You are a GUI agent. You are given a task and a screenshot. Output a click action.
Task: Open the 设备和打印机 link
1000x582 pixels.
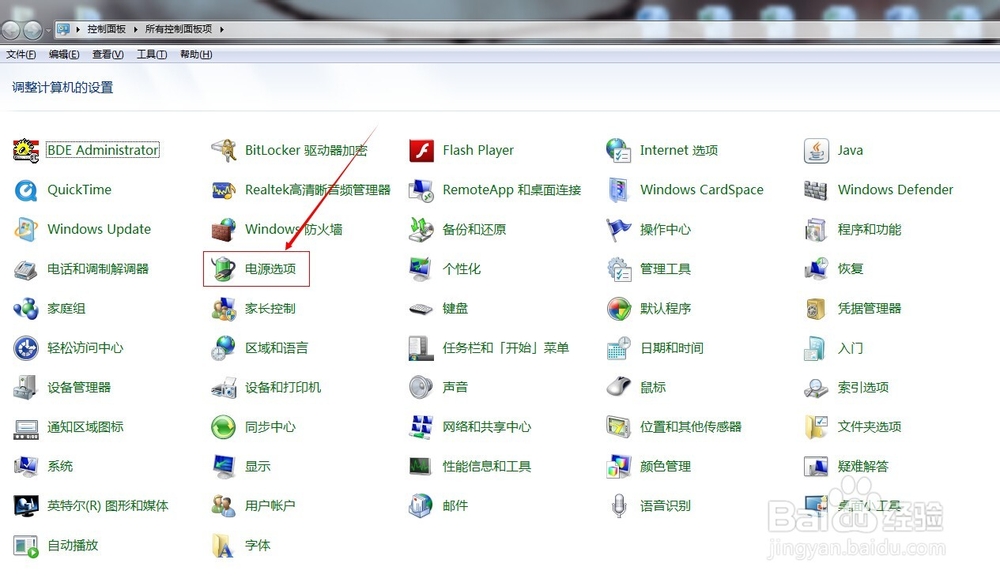click(x=283, y=388)
